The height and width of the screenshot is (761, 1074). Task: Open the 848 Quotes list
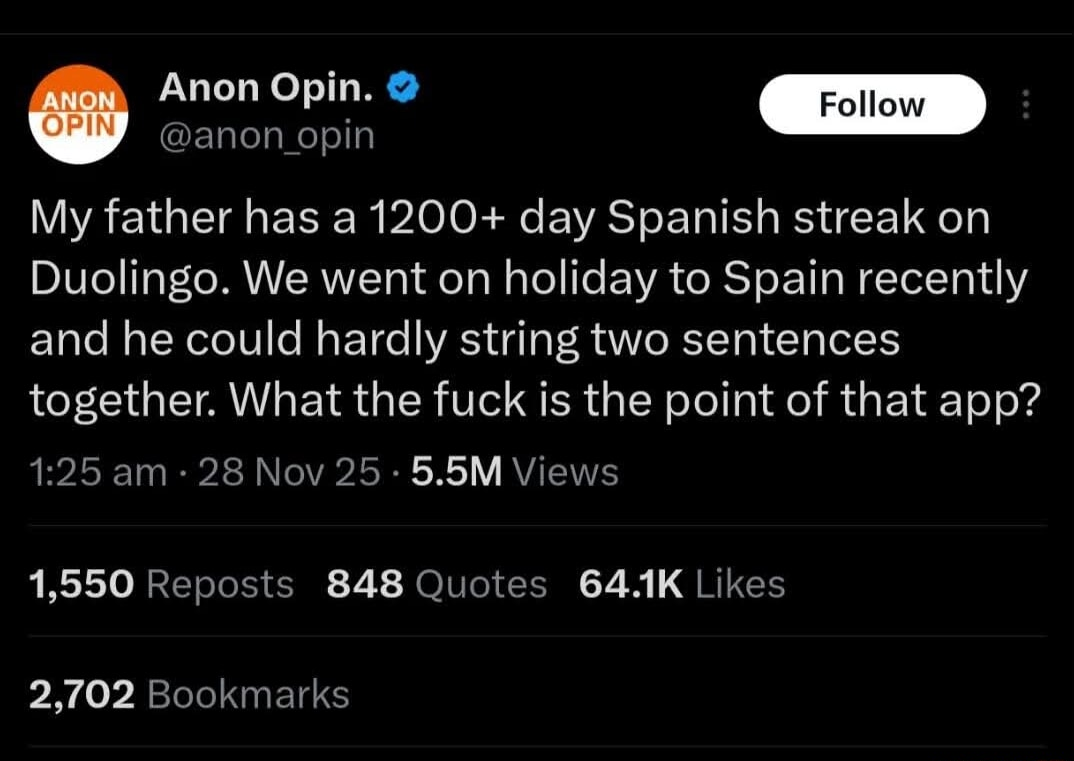point(437,584)
